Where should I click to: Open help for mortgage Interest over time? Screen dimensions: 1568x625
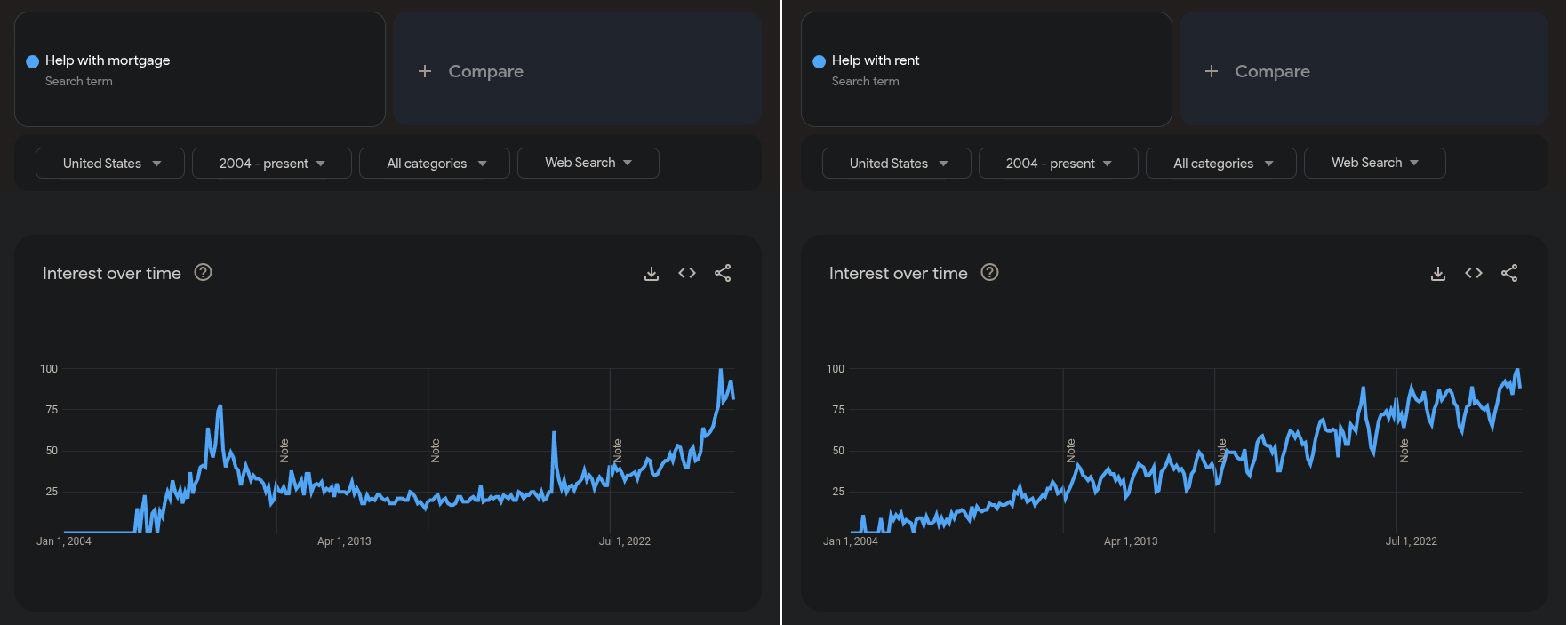204,273
